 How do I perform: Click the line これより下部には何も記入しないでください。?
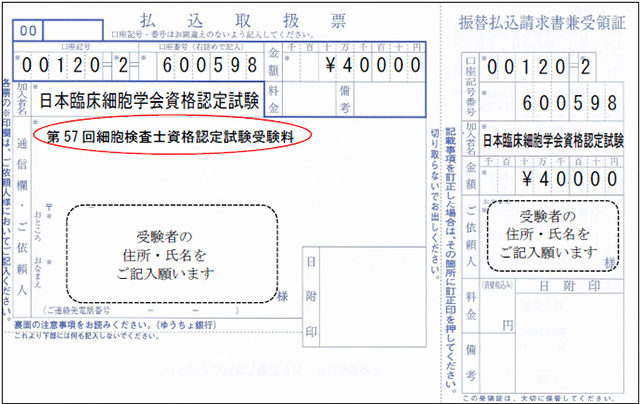(87, 336)
